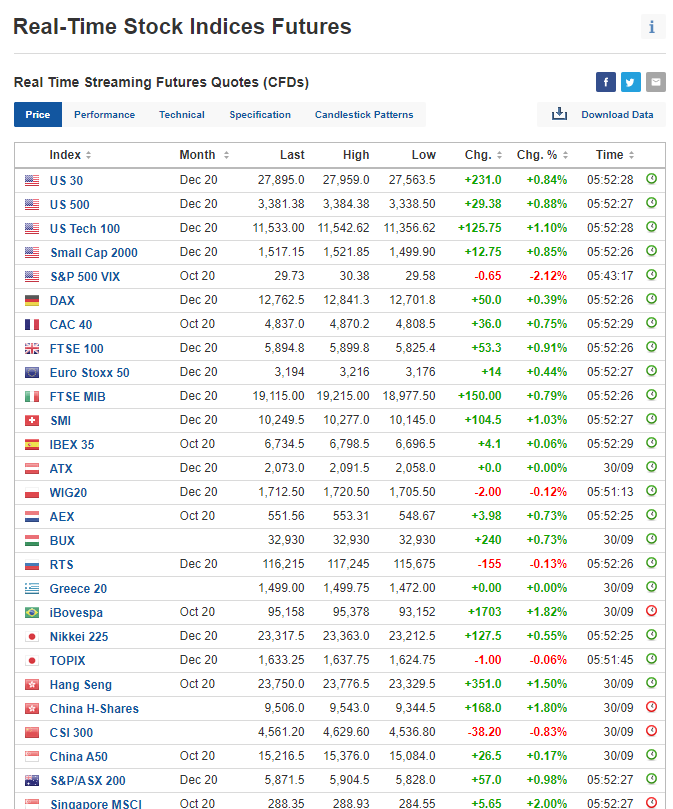The width and height of the screenshot is (673, 809).
Task: Click green clock icon in DAX row
Action: [651, 300]
